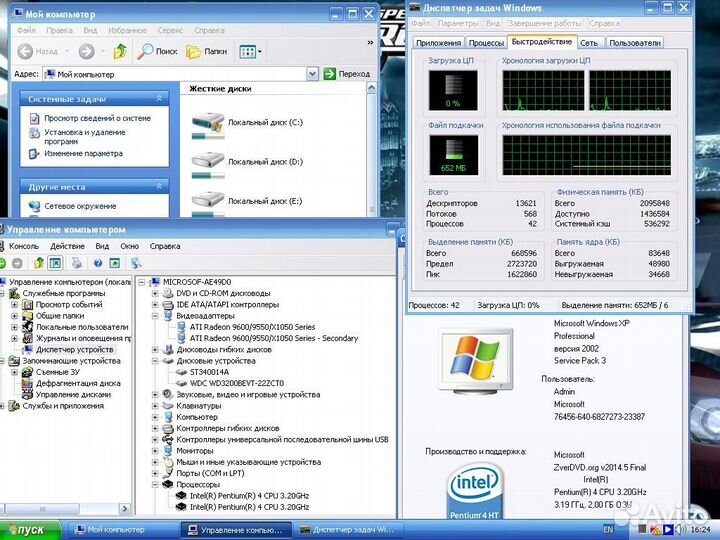Switch to Сеть tab in Task Manager
The height and width of the screenshot is (540, 720).
[x=589, y=43]
